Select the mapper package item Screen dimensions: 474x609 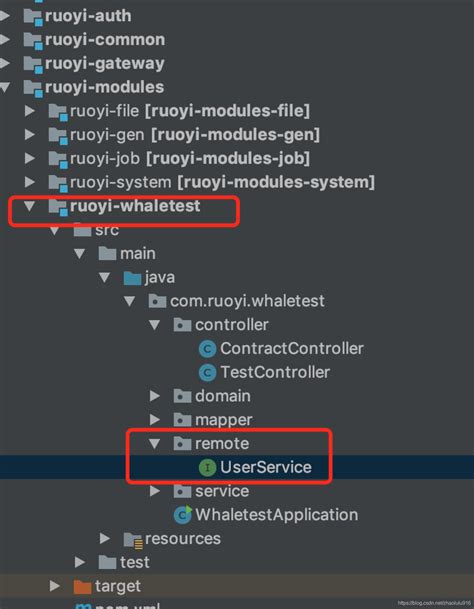tap(224, 420)
